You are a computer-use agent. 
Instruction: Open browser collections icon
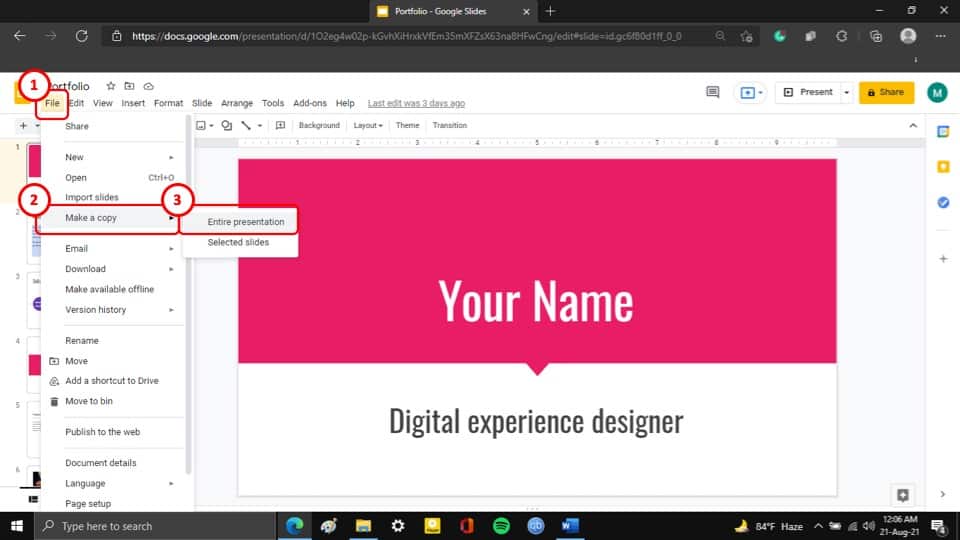[x=876, y=36]
